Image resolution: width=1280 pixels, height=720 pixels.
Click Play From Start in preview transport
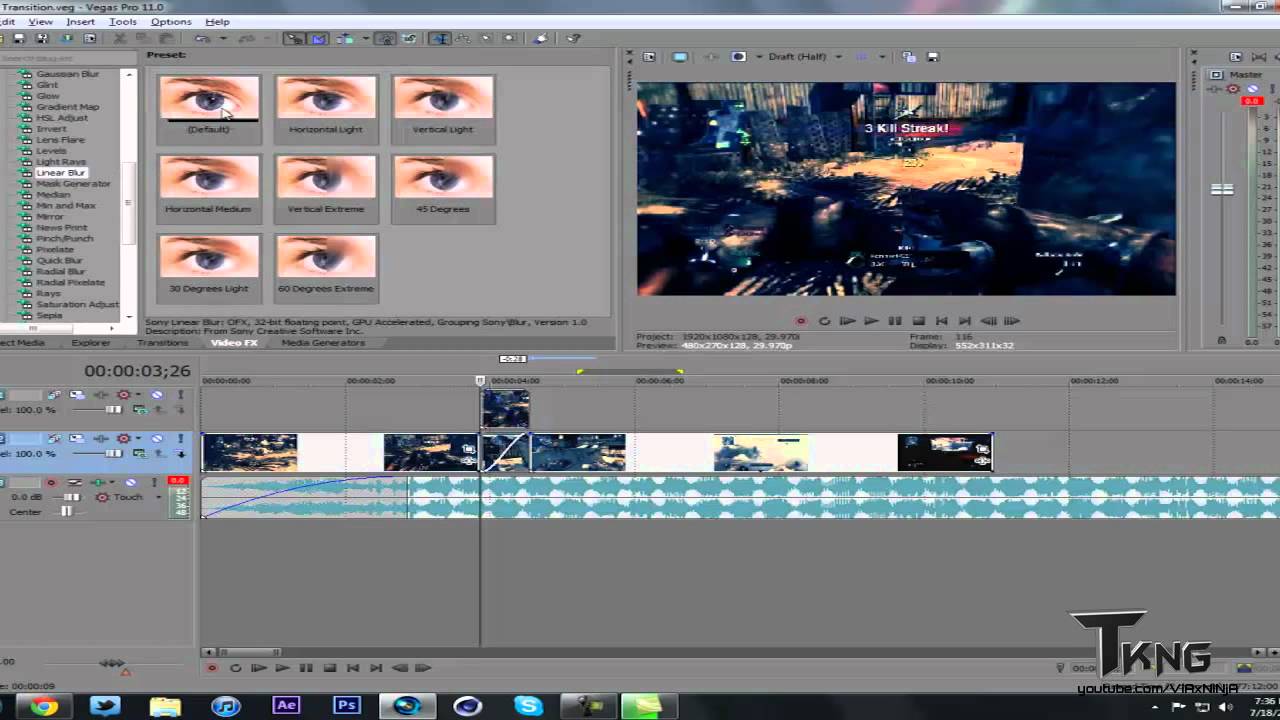point(847,321)
